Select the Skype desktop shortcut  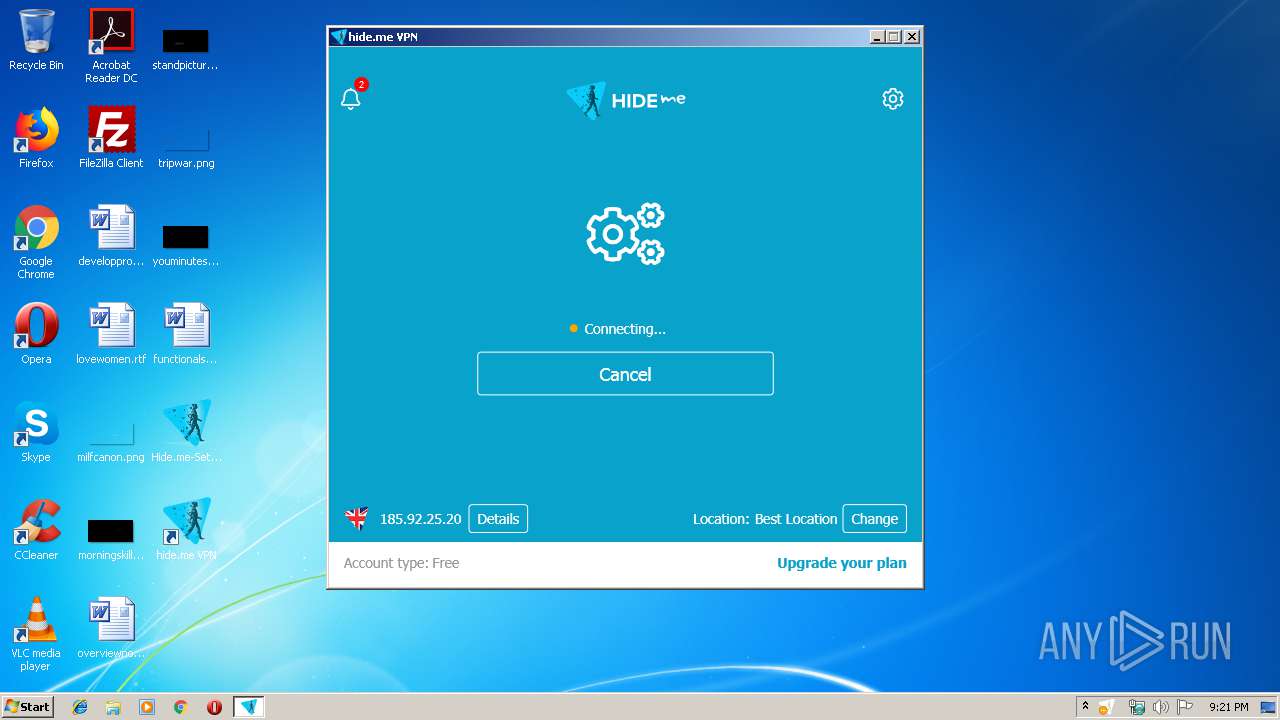36,433
